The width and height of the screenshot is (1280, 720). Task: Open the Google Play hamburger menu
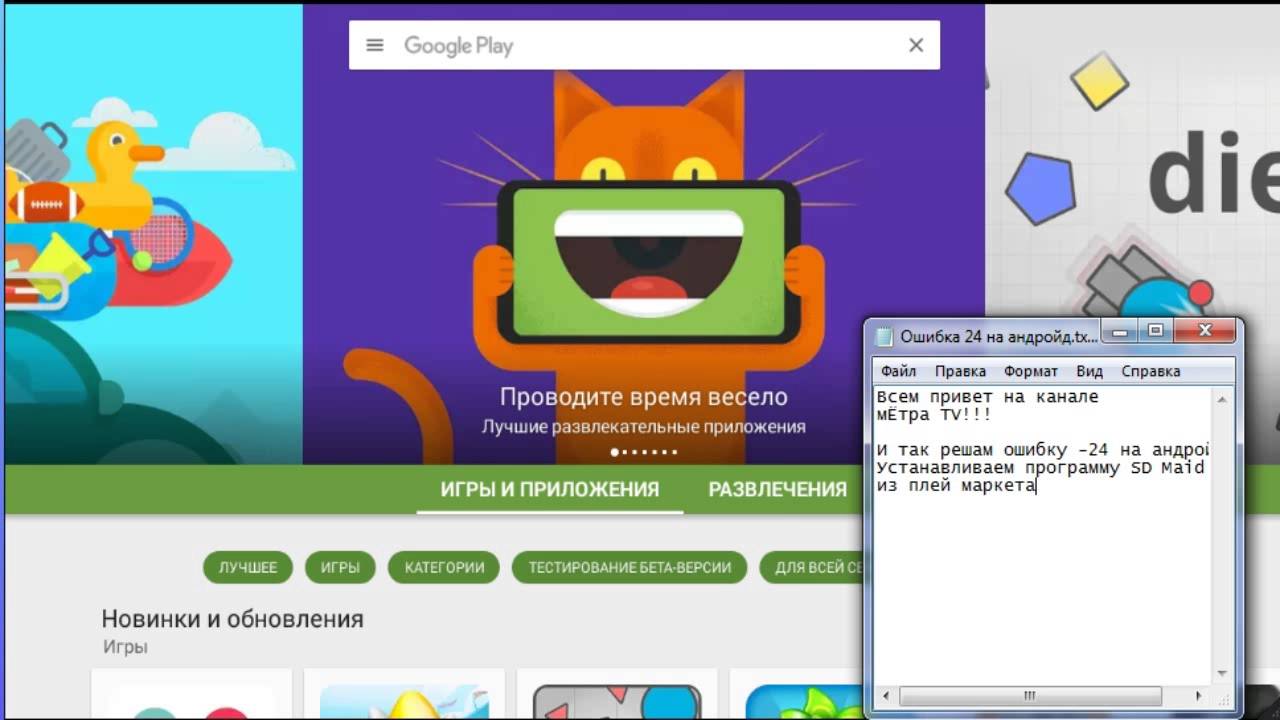375,45
